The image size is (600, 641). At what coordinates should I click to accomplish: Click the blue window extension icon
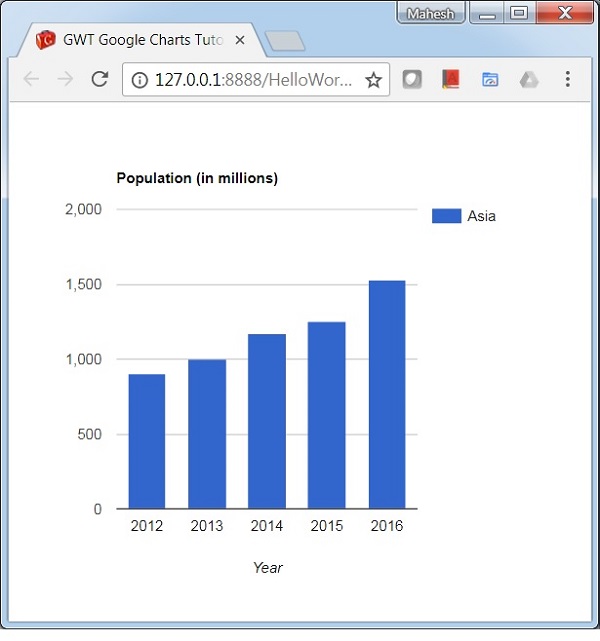click(x=490, y=80)
